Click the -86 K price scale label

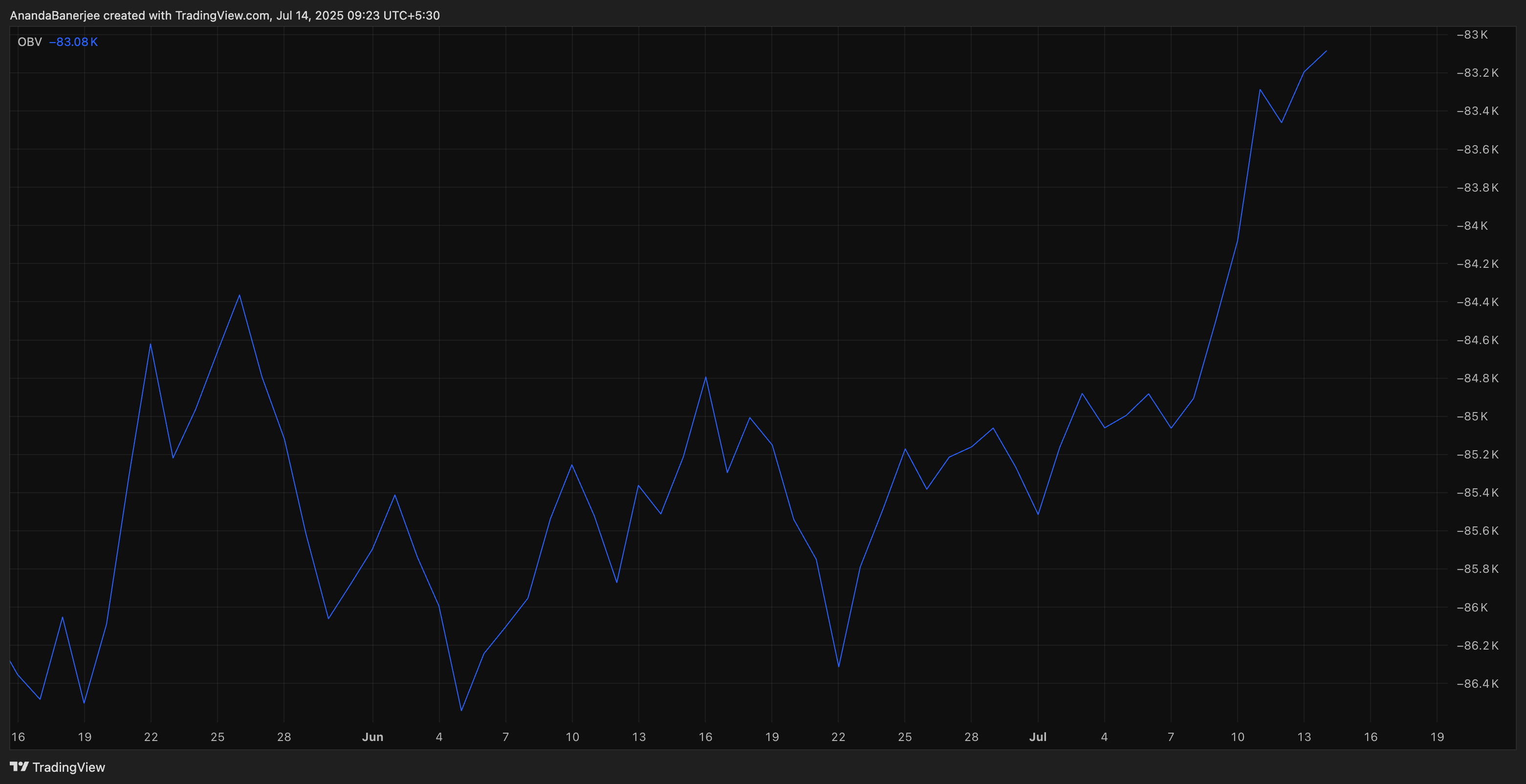click(1471, 607)
